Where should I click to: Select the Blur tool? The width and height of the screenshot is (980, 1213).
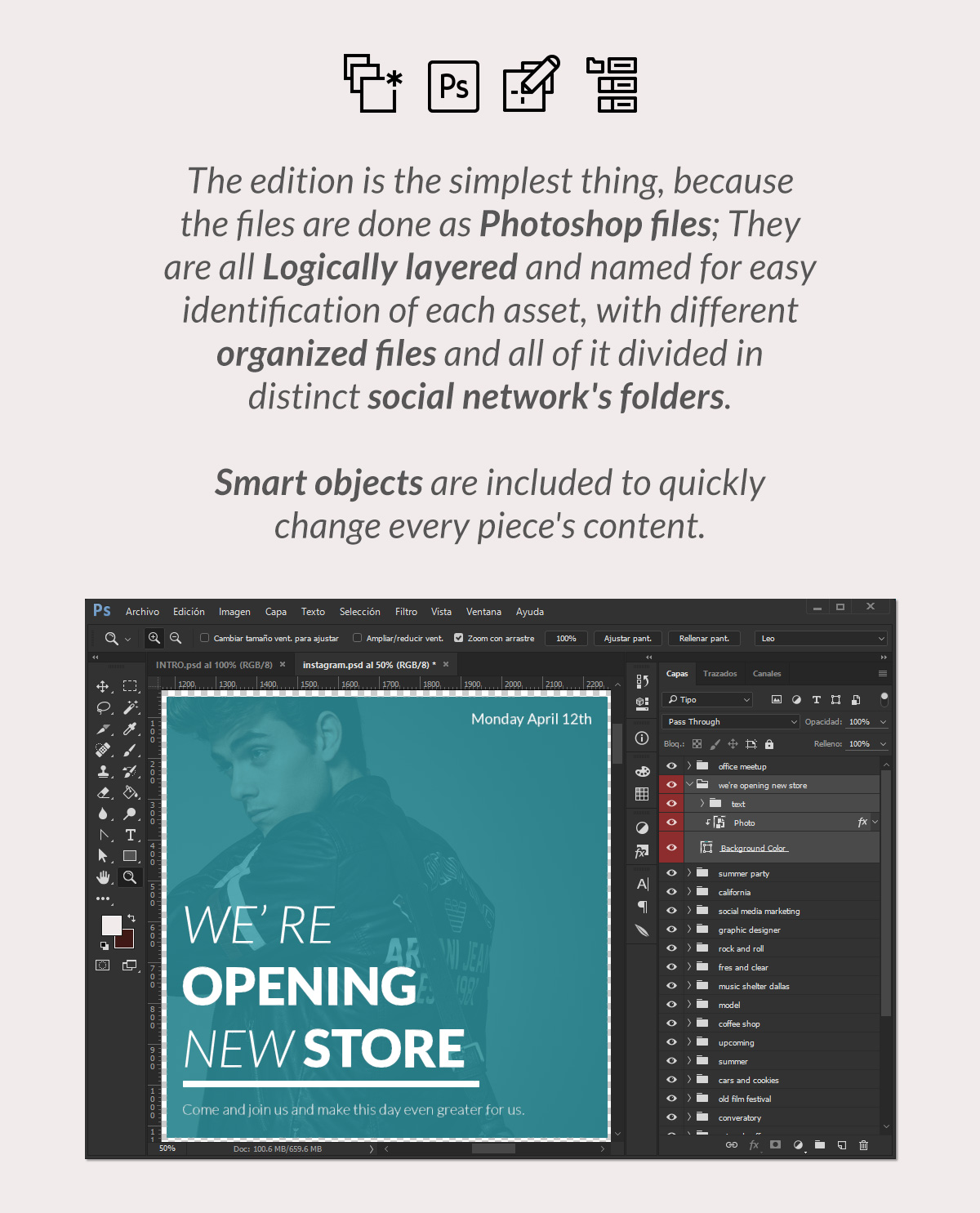[x=103, y=814]
